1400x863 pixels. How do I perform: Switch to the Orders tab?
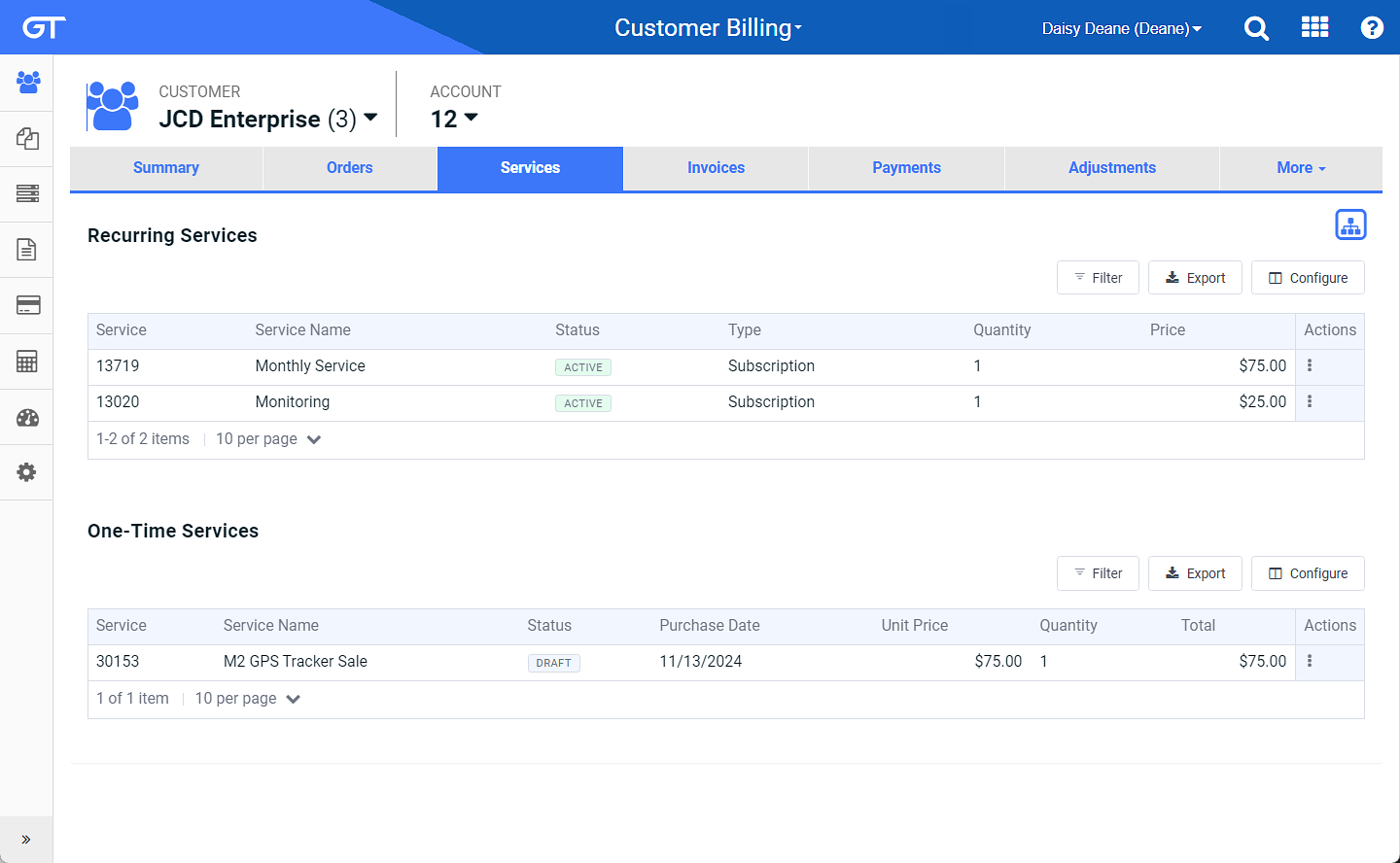(x=350, y=168)
